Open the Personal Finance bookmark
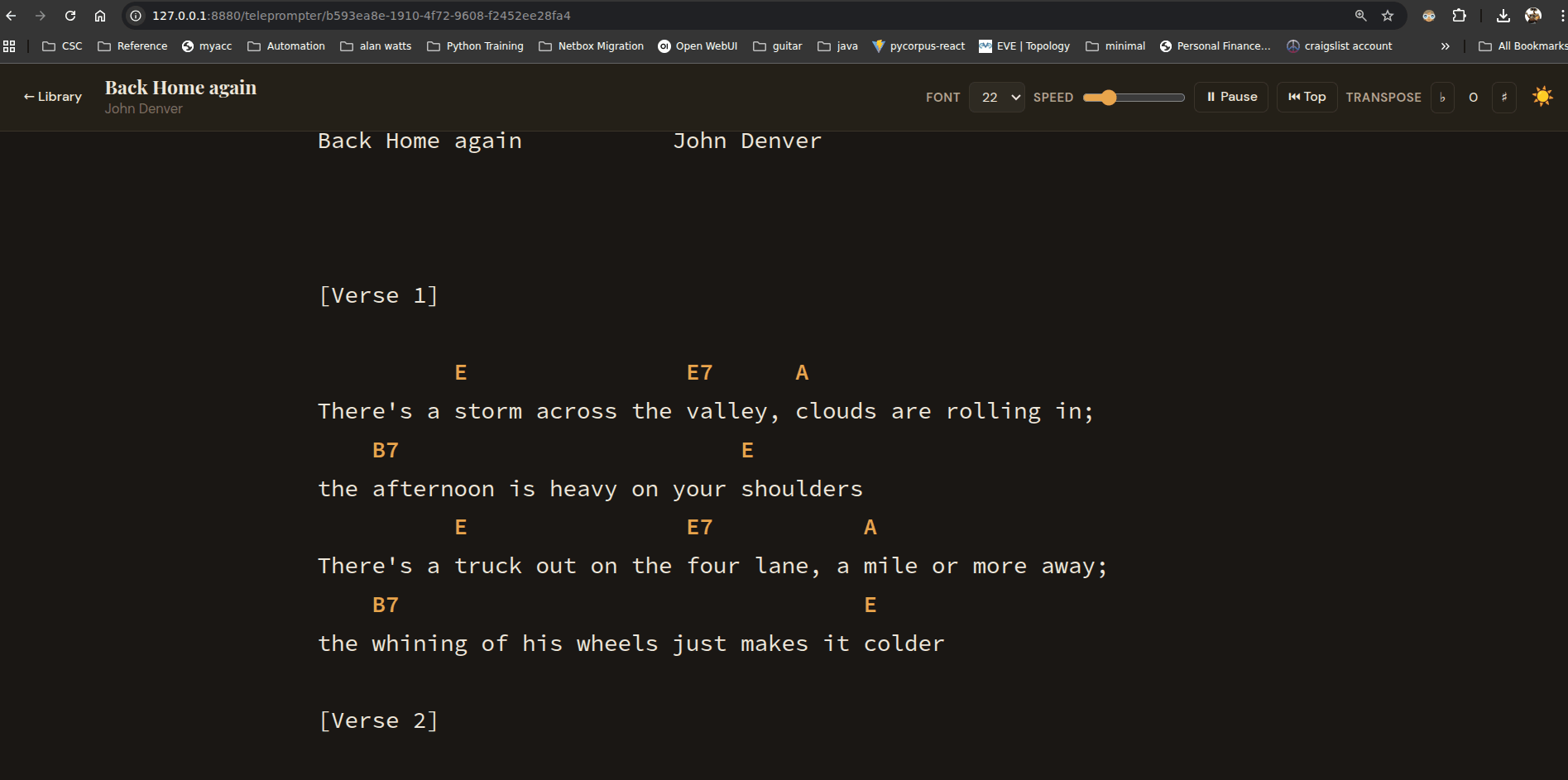1568x780 pixels. tap(1215, 46)
